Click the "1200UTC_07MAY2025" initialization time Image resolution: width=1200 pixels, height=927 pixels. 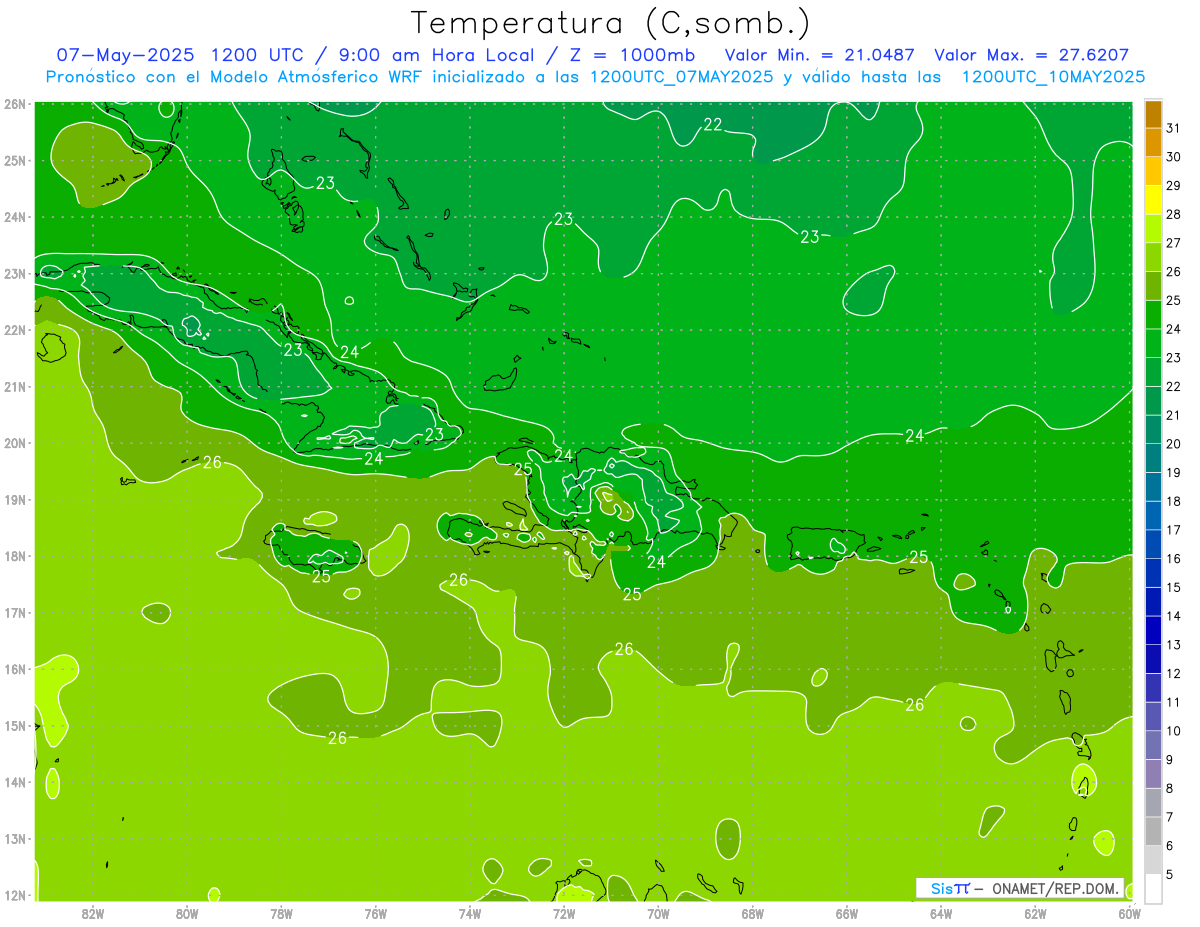tap(682, 77)
